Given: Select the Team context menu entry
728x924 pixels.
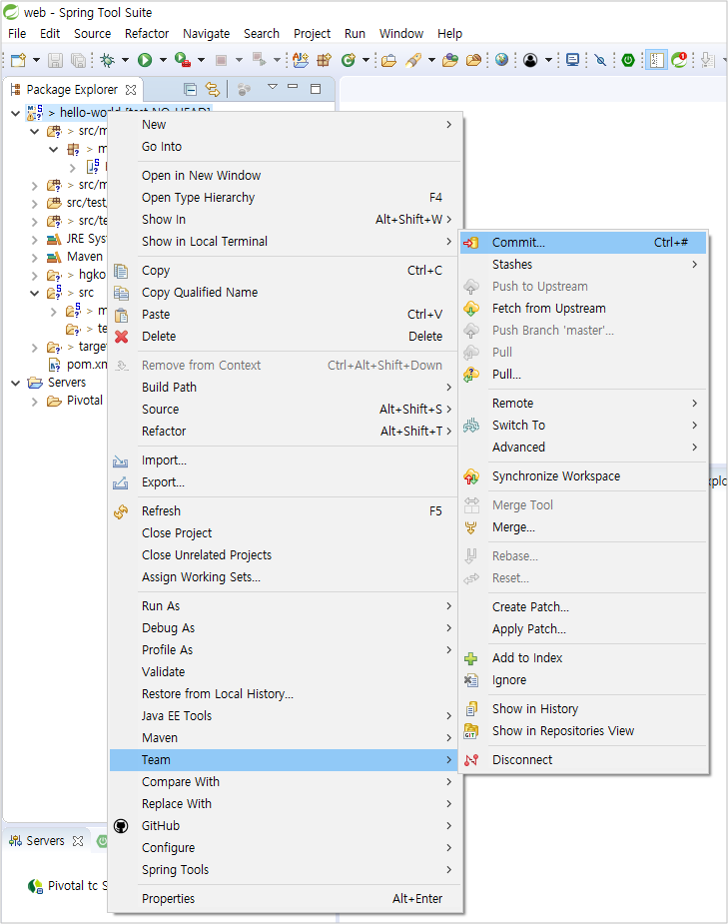Looking at the screenshot, I should [284, 760].
